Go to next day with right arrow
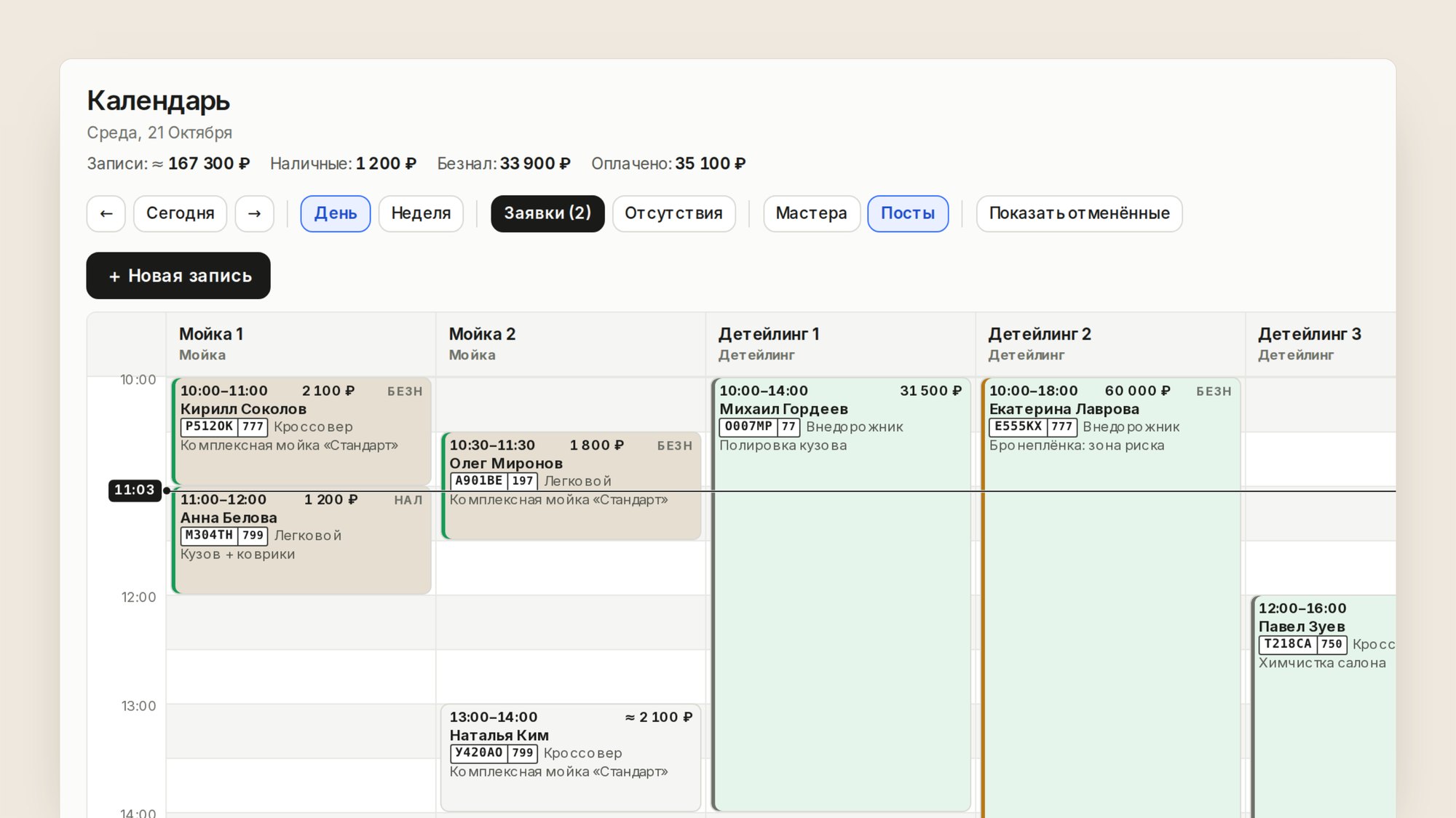Image resolution: width=1456 pixels, height=818 pixels. 254,214
